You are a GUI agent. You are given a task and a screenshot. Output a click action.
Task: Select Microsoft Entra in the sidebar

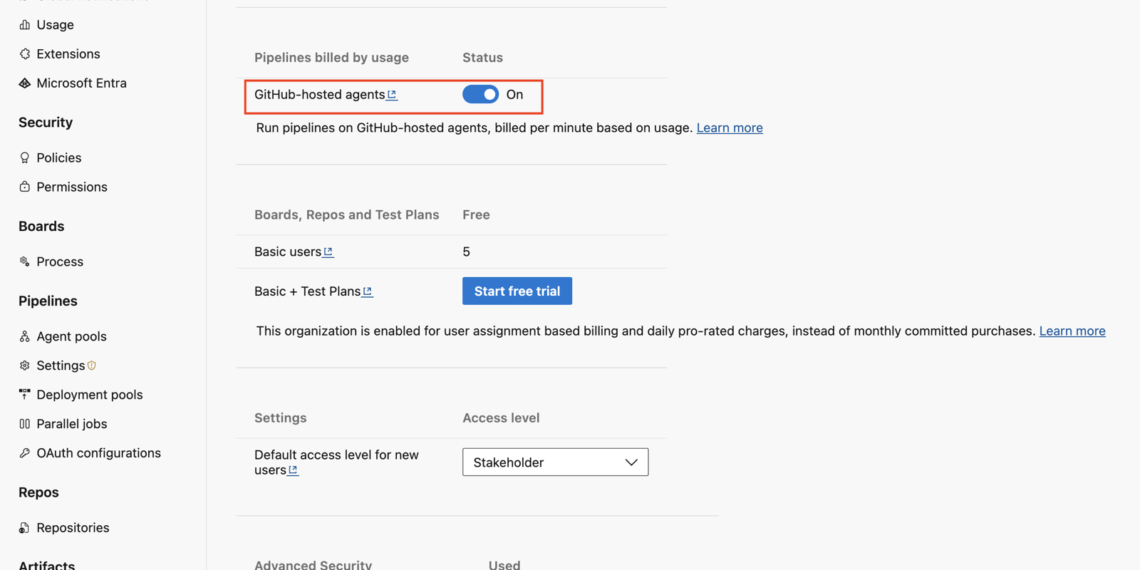pyautogui.click(x=81, y=83)
